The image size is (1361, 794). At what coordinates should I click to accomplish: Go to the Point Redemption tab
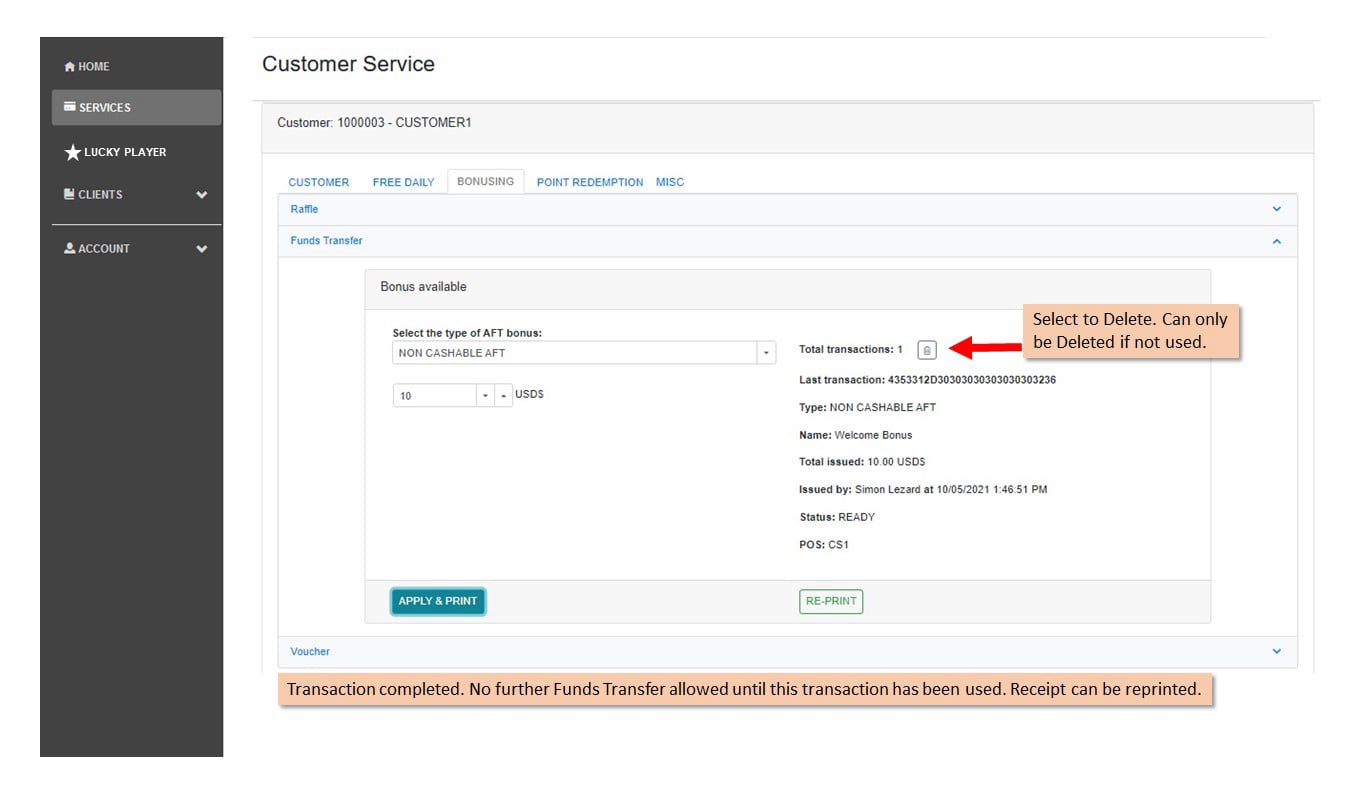click(x=590, y=182)
